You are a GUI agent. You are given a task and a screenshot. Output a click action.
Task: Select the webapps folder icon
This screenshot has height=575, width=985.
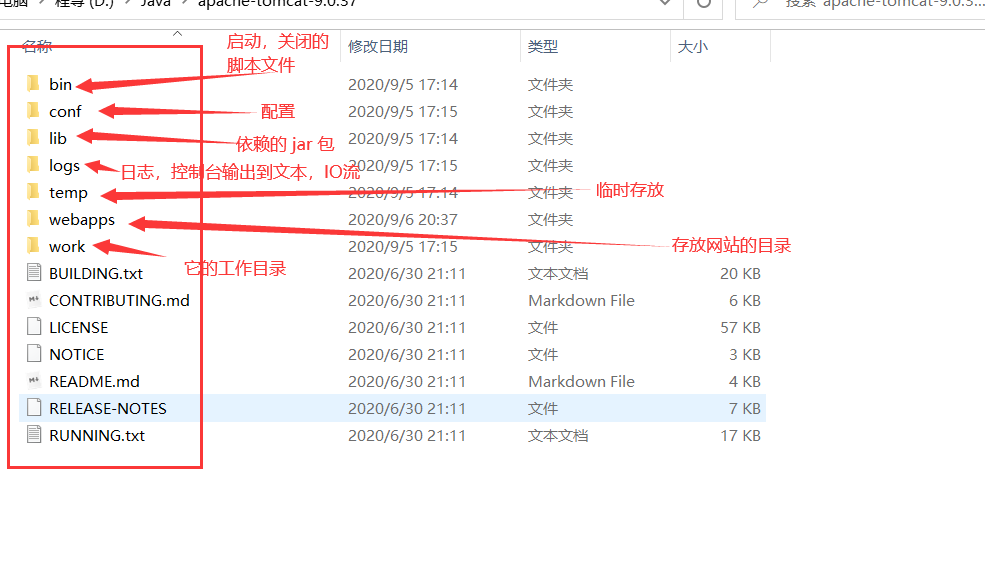[x=34, y=219]
